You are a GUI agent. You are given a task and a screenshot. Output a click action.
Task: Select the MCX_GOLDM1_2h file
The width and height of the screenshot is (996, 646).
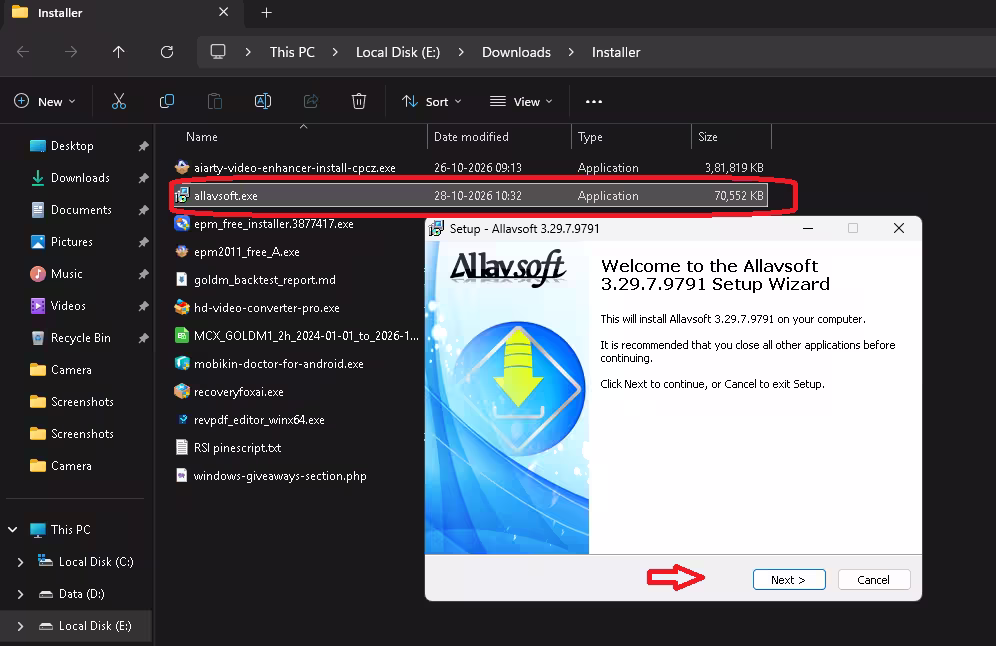point(306,335)
